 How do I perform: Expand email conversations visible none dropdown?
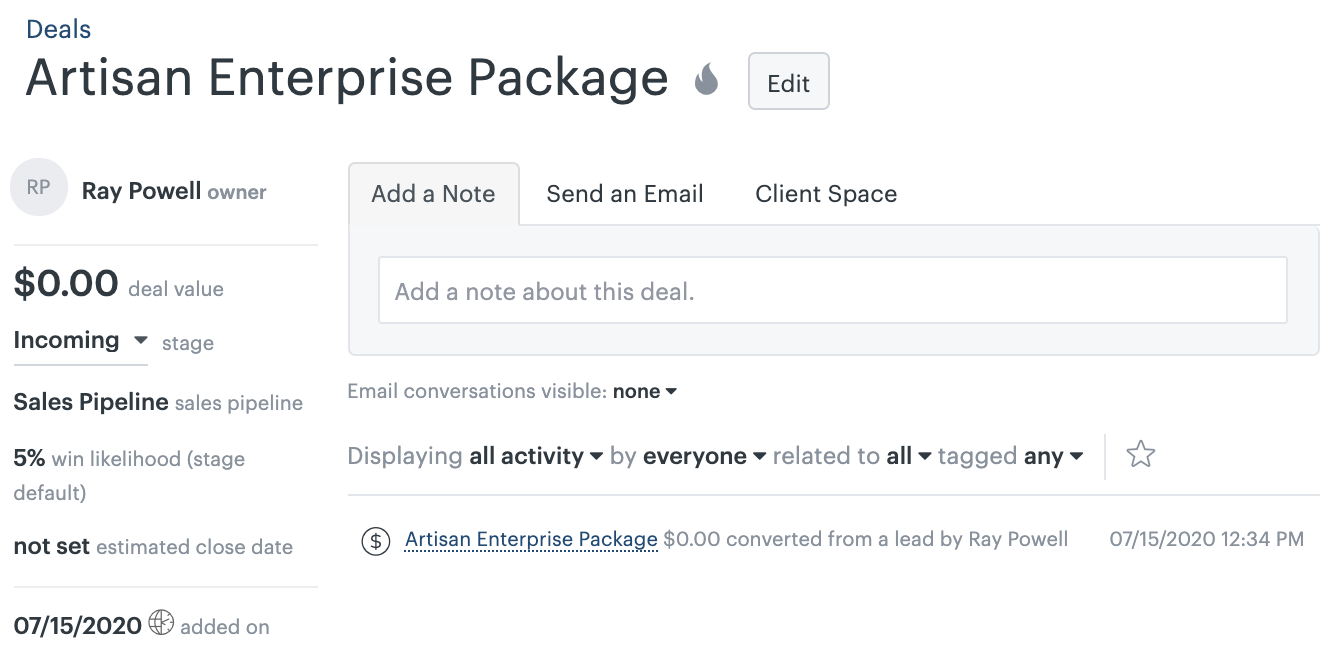click(645, 391)
